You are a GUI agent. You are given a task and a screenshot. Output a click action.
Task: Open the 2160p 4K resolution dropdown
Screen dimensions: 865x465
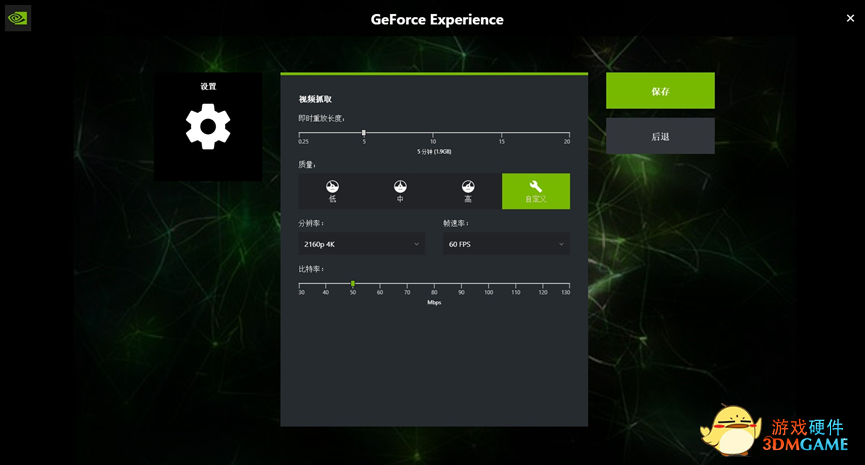click(361, 244)
